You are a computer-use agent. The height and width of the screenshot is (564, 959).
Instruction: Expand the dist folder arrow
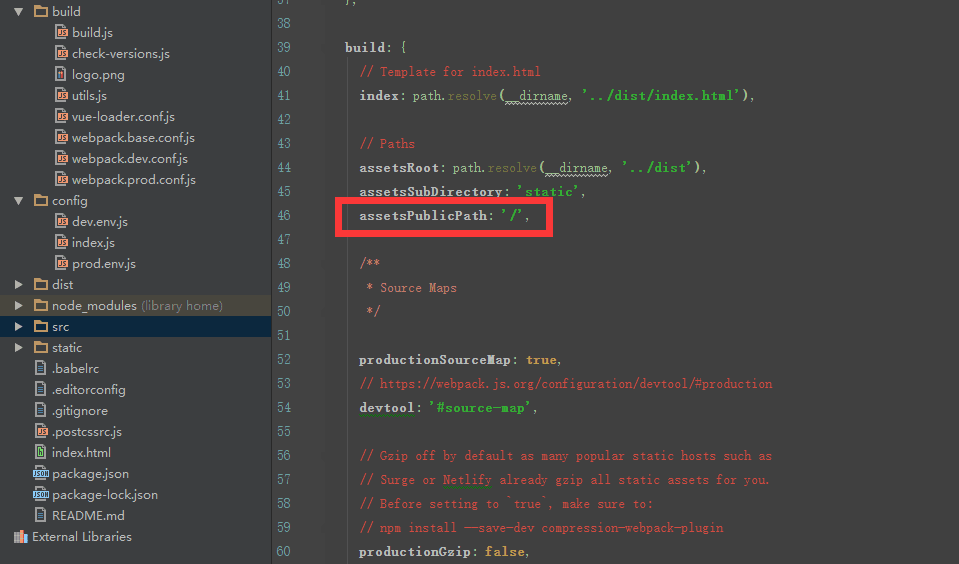[19, 284]
